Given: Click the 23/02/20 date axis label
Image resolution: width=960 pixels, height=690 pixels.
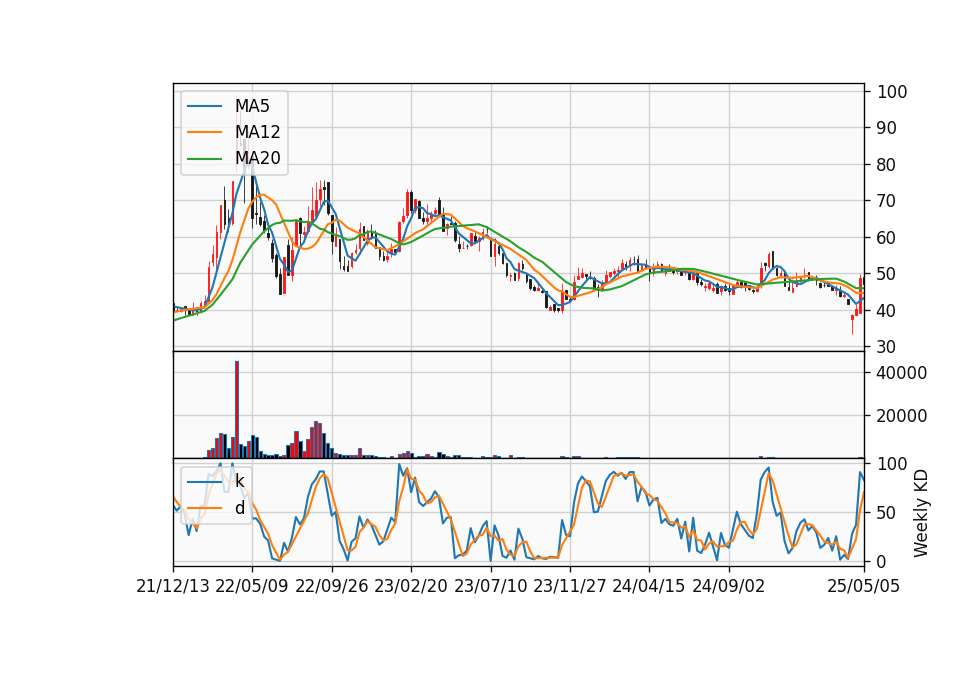Looking at the screenshot, I should pyautogui.click(x=411, y=586).
